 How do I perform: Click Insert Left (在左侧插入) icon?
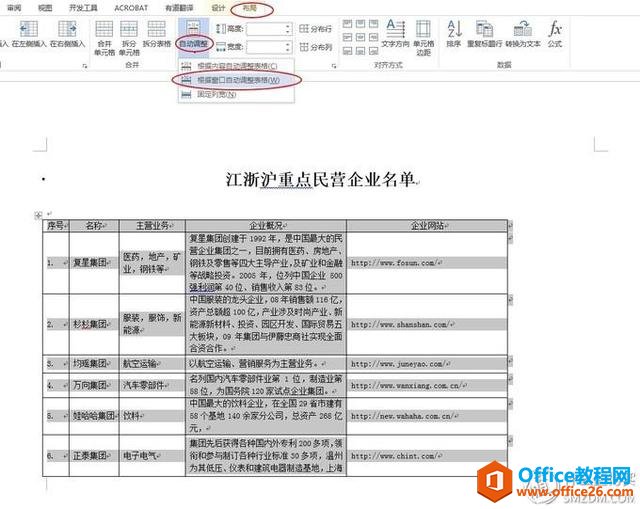click(x=29, y=34)
